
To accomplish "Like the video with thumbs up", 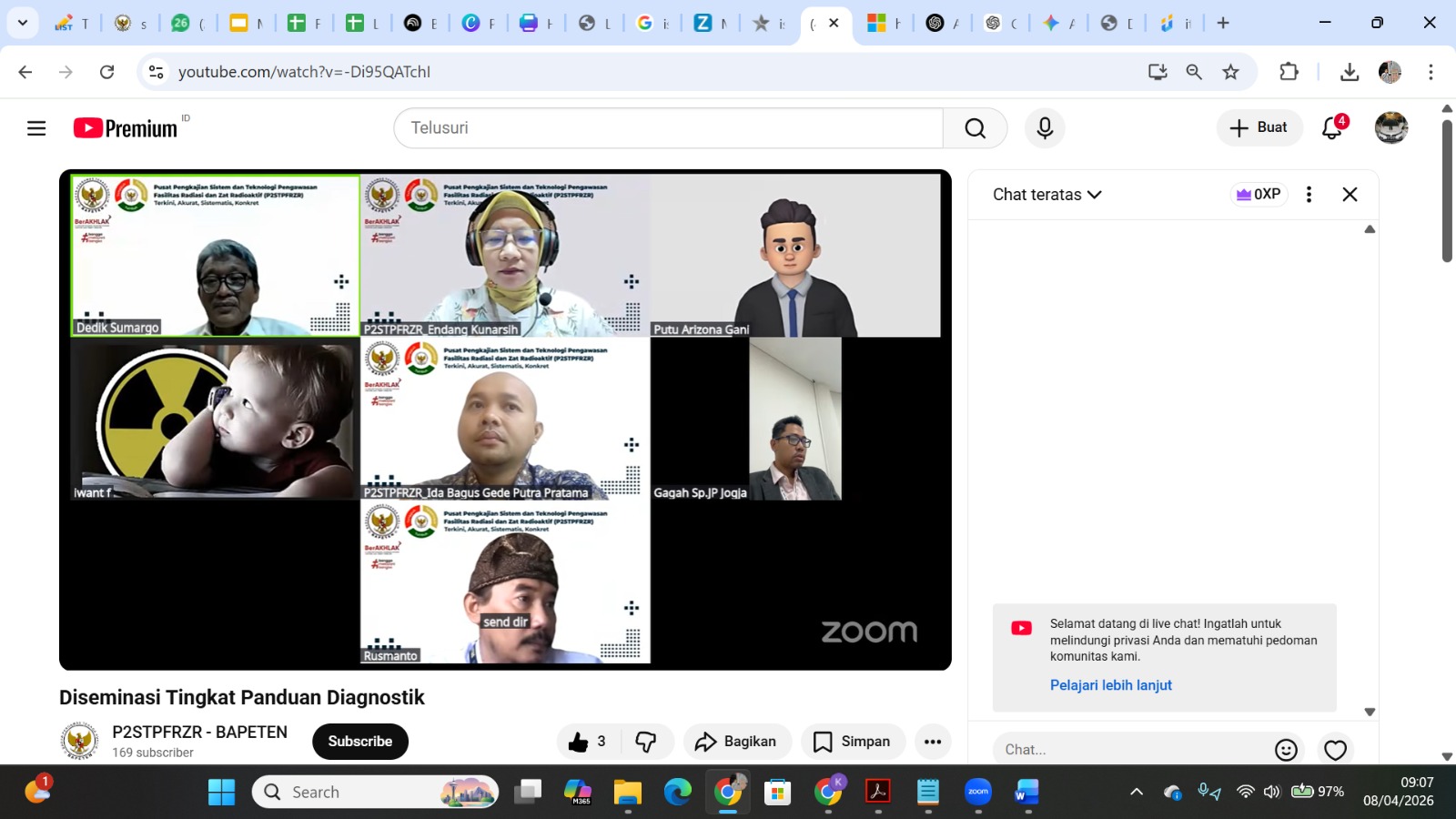I will (x=579, y=742).
